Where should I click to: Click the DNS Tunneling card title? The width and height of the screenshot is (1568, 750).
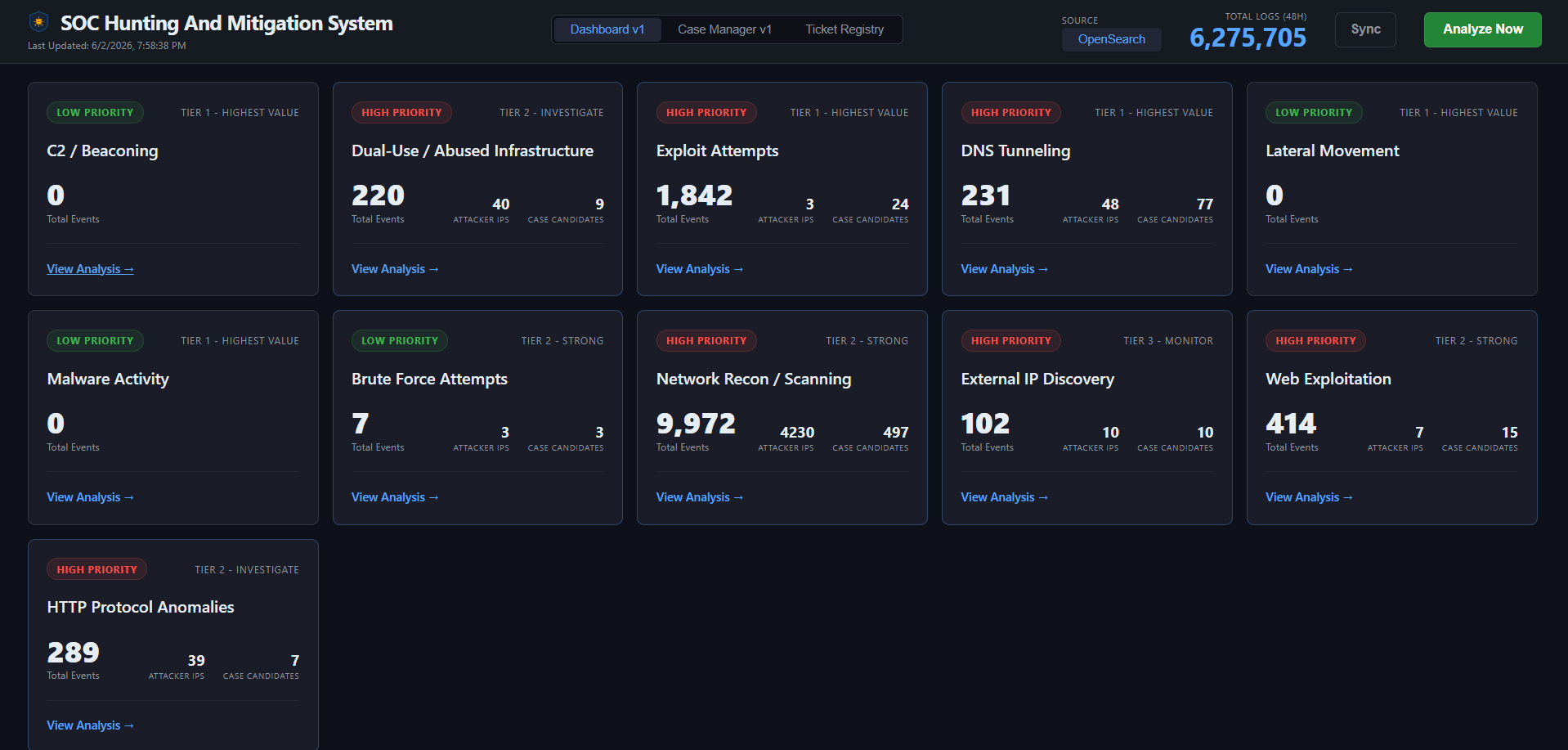click(1015, 151)
